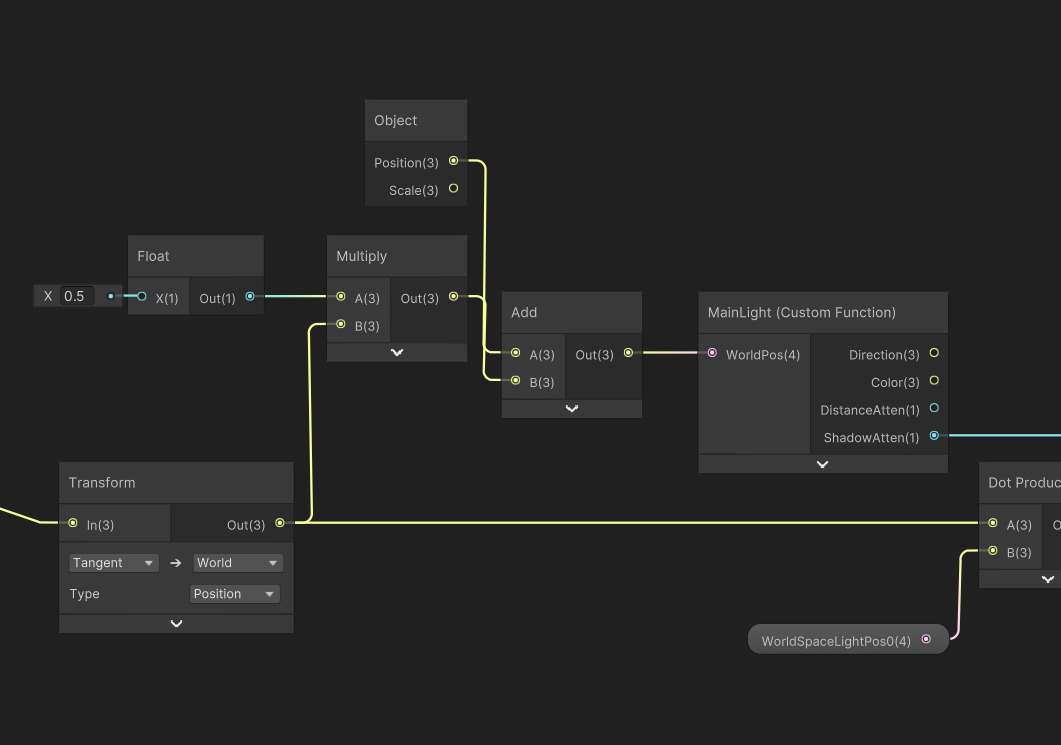The image size is (1061, 745).
Task: Click the Scale(3) output port on Object node
Action: tap(453, 188)
